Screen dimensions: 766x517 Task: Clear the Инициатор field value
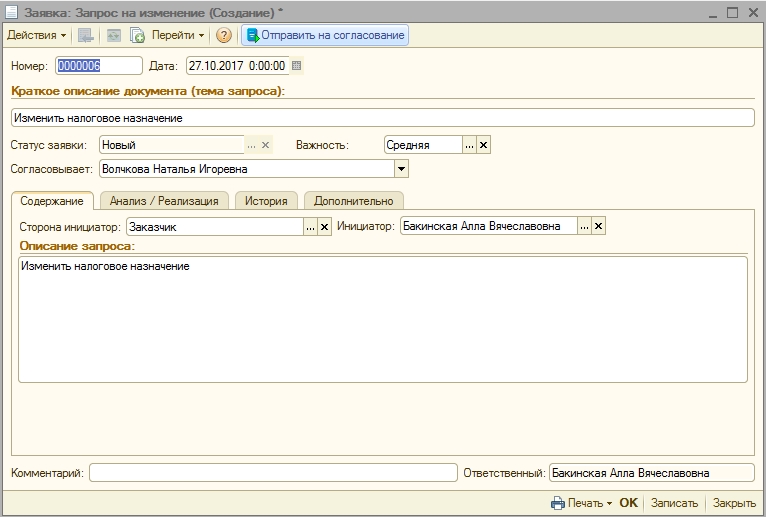point(598,227)
